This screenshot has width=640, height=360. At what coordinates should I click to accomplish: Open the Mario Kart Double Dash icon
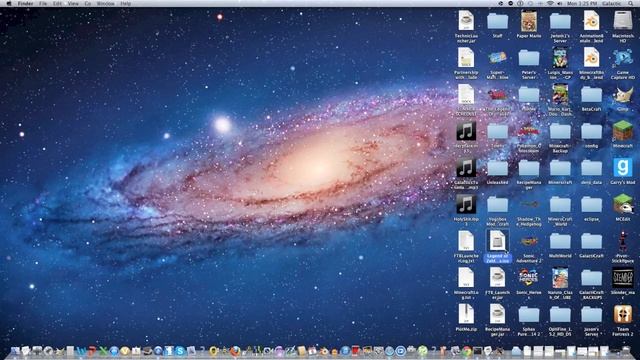[x=560, y=95]
